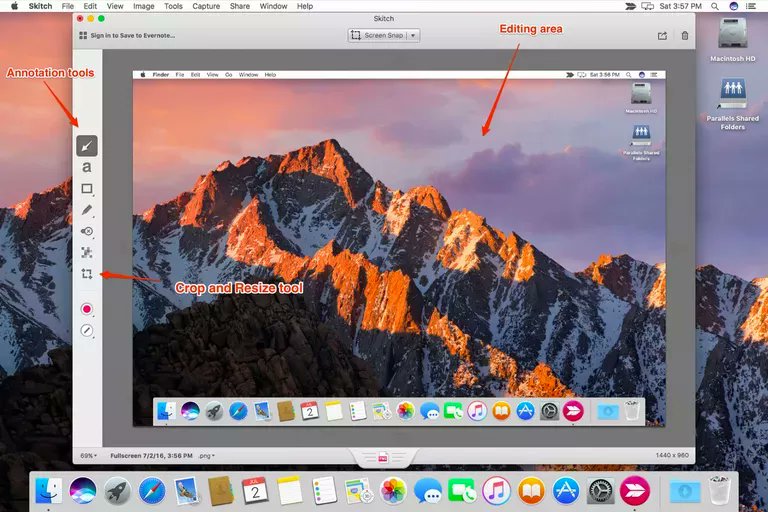Open Spotlight search in menu bar

click(x=712, y=6)
